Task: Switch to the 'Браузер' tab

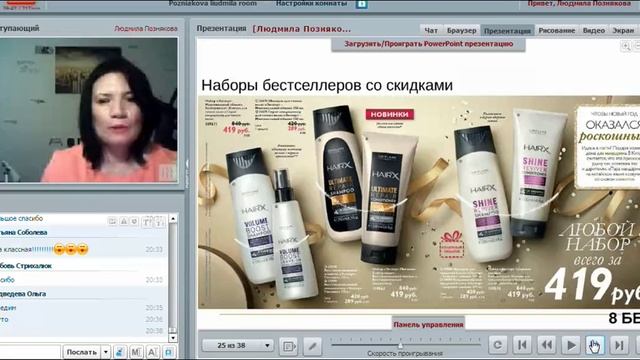Action: [x=461, y=30]
